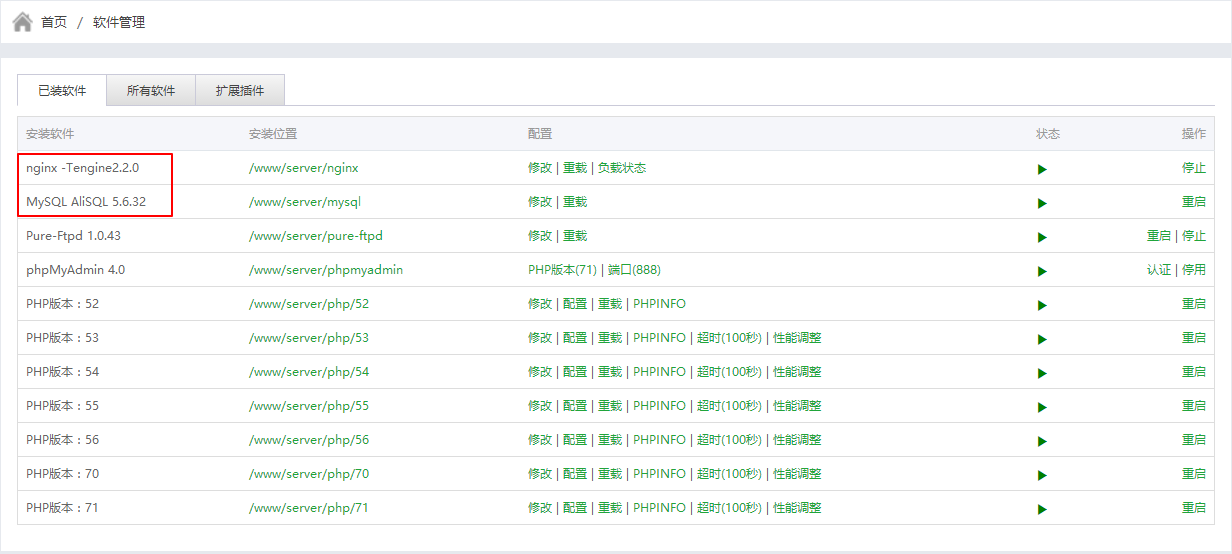1232x554 pixels.
Task: Click the PHP 53 row status arrow
Action: click(x=1042, y=339)
